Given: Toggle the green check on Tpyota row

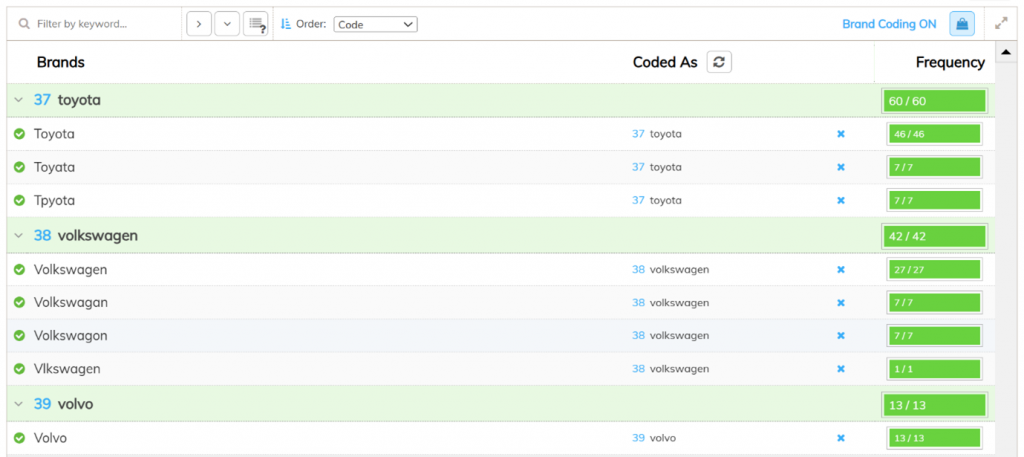Looking at the screenshot, I should [x=20, y=200].
